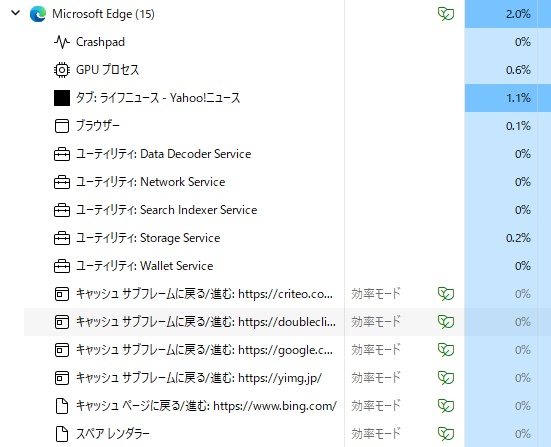Click leaf icon on スペア レンダラー row

click(x=446, y=434)
